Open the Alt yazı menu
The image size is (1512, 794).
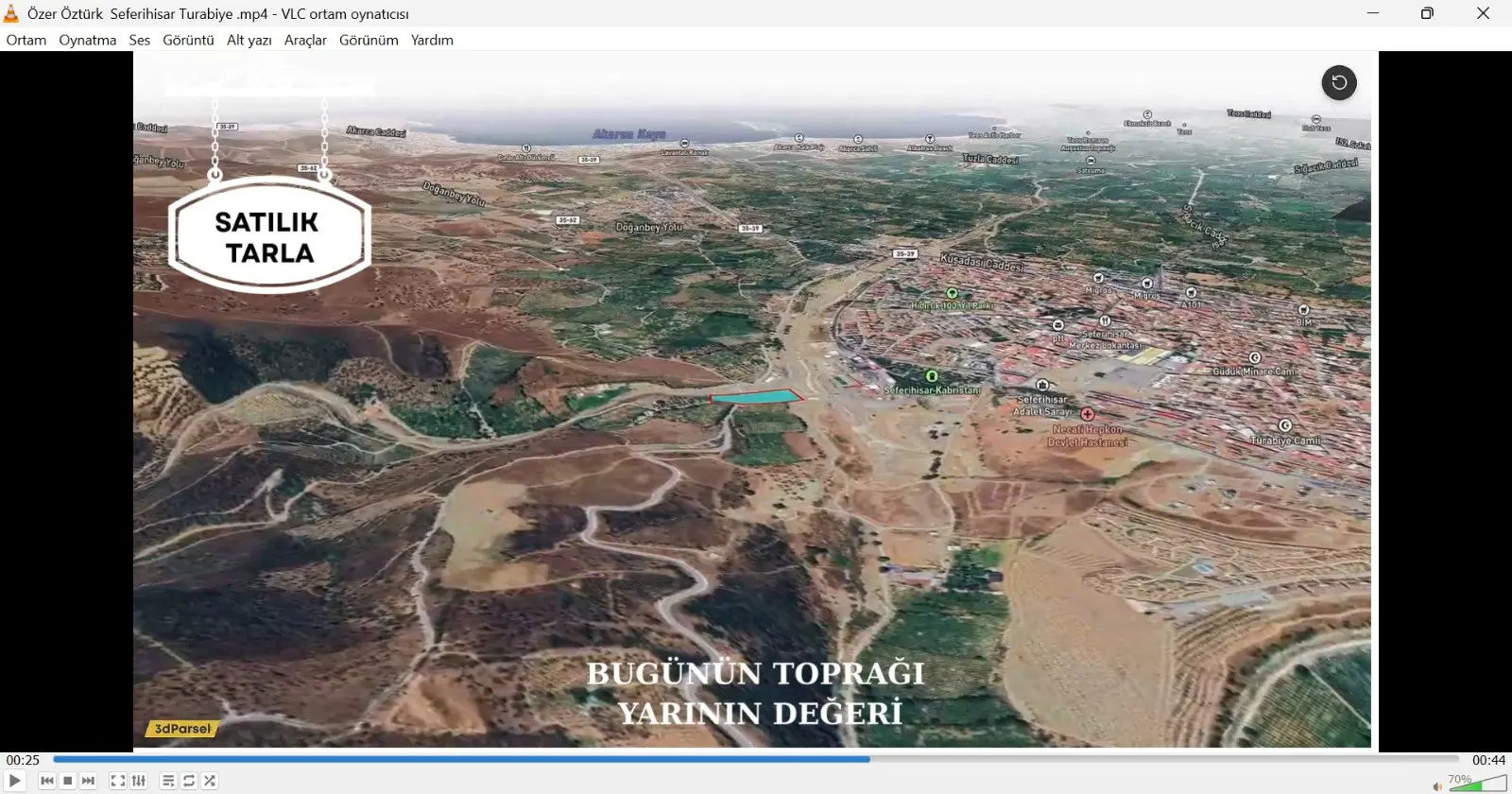(x=249, y=40)
